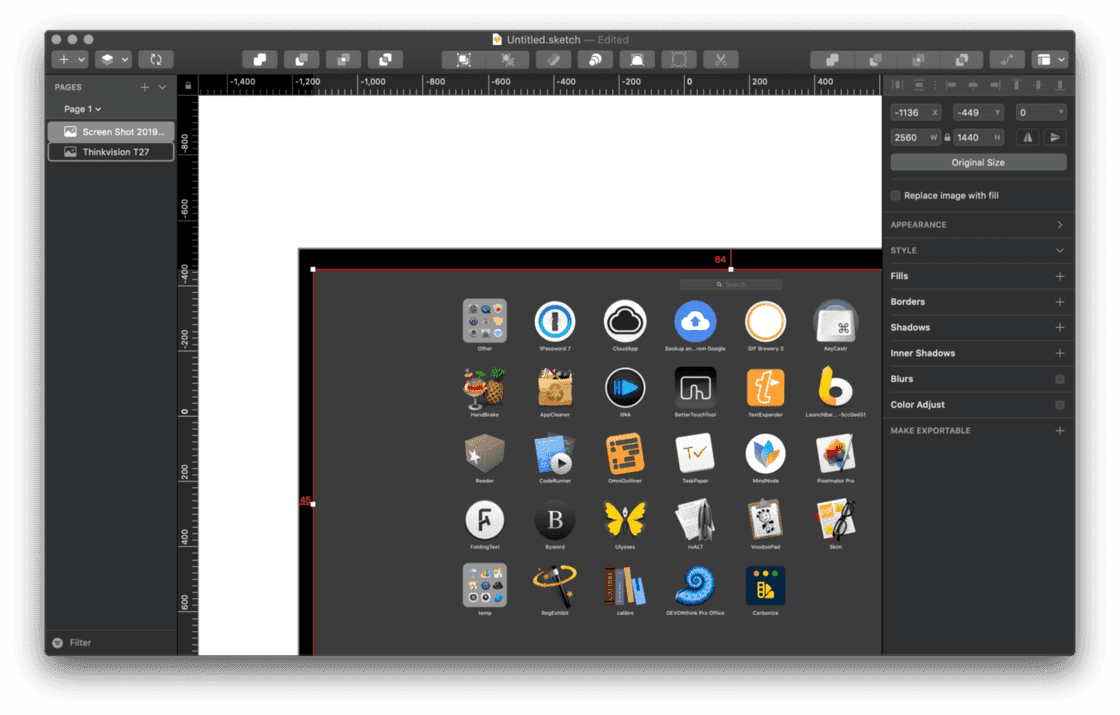The image size is (1120, 715).
Task: Collapse the Pages list chevron
Action: [x=163, y=86]
